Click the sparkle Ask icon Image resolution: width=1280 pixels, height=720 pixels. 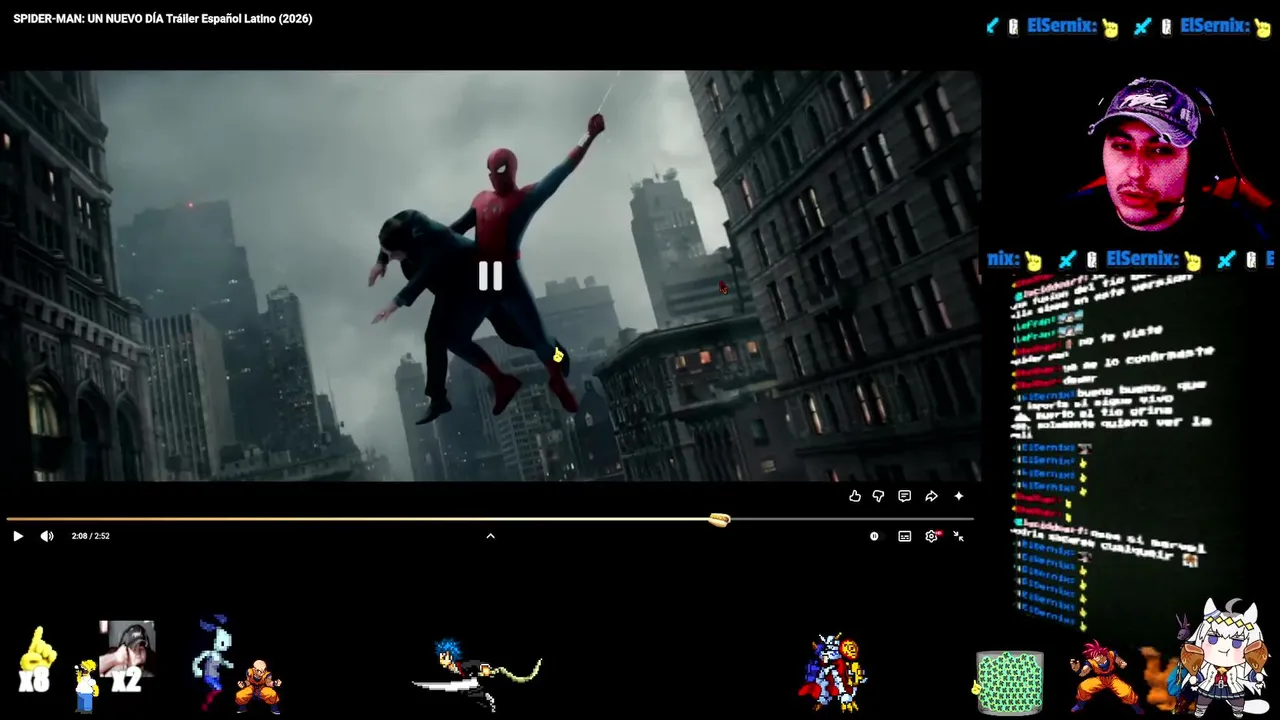click(958, 496)
